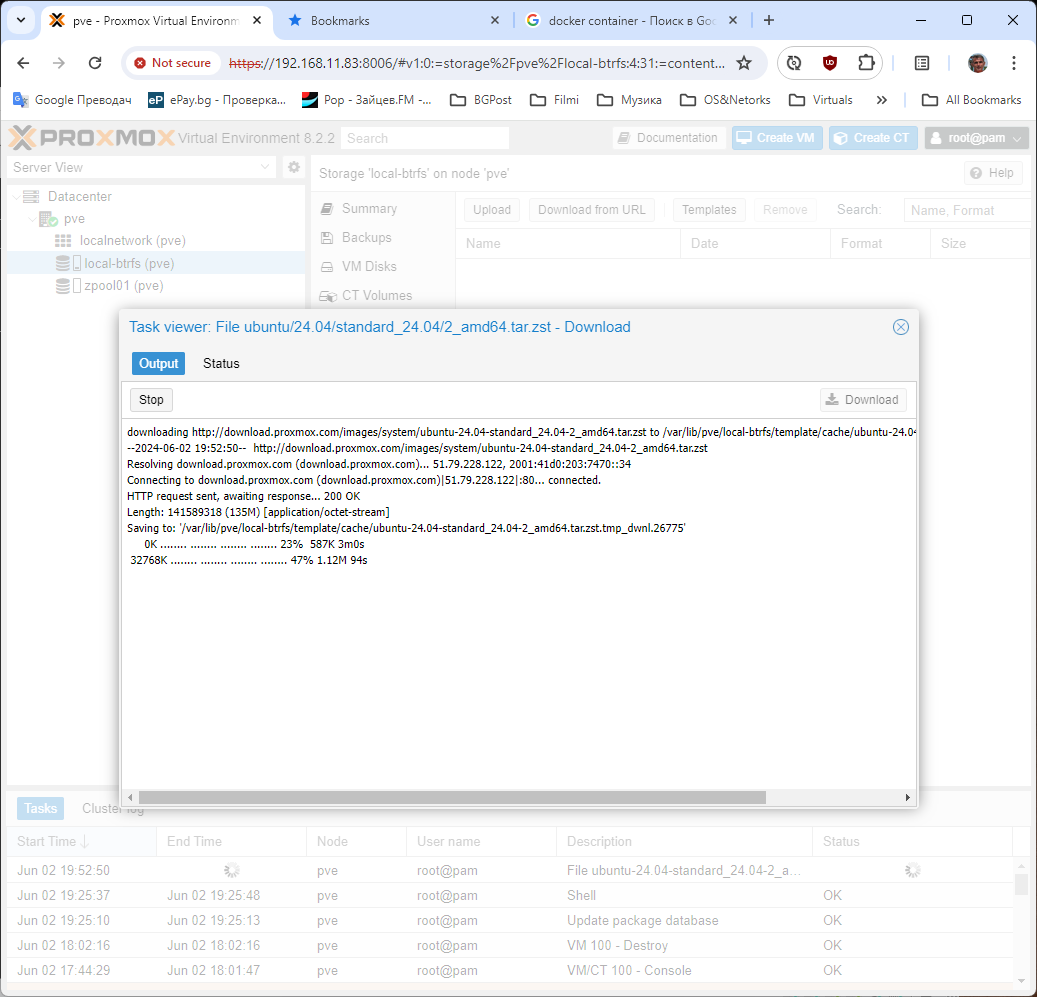Select the VM 100 - Destroy task row
This screenshot has width=1037, height=997.
(510, 945)
